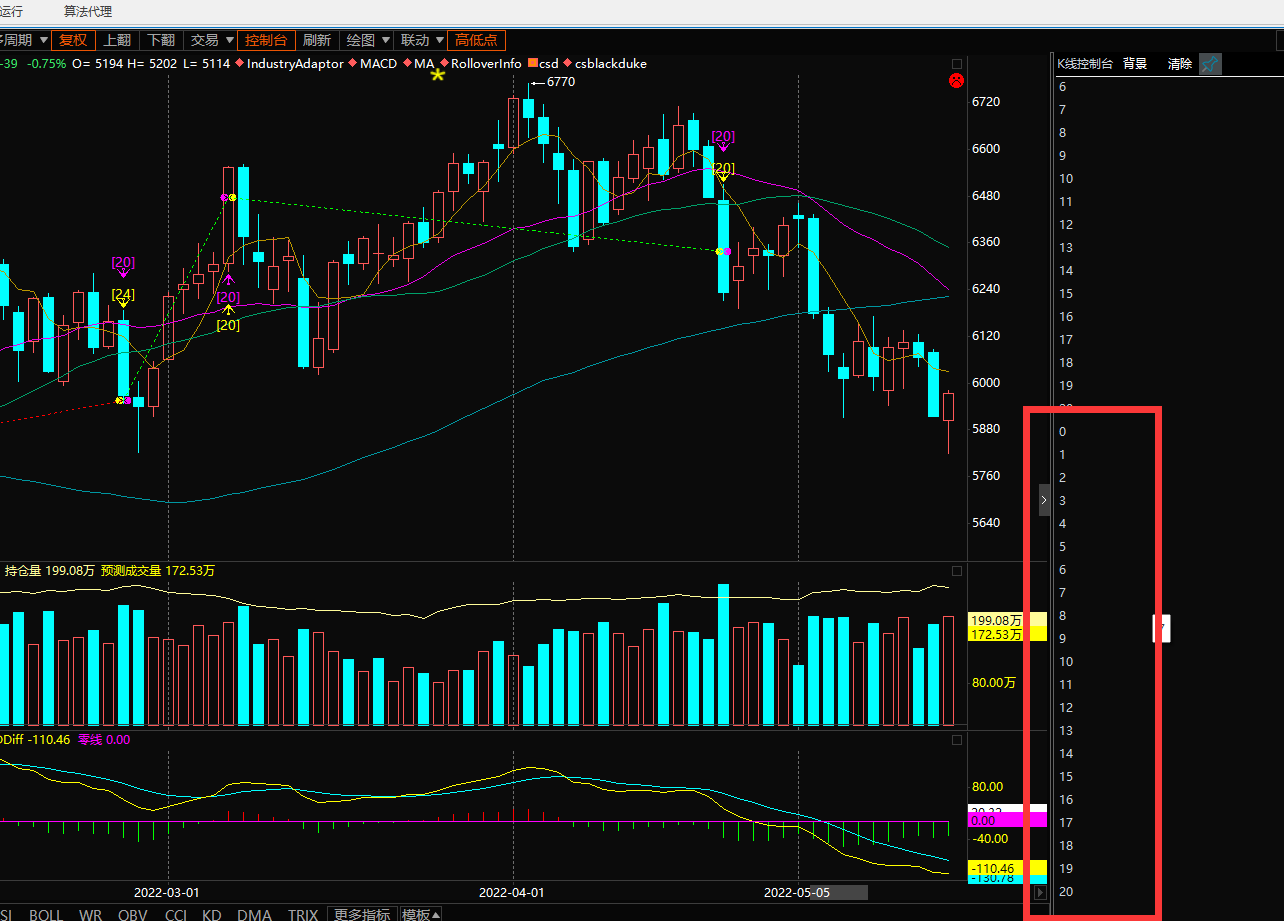1284x921 pixels.
Task: Click the small square box in price chart corner
Action: coord(956,64)
